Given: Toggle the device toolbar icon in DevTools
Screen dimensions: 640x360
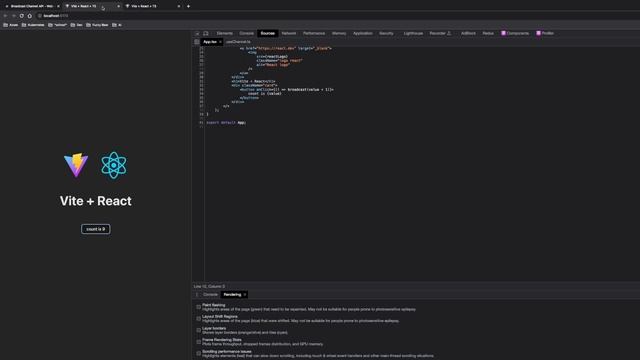Looking at the screenshot, I should [x=206, y=33].
